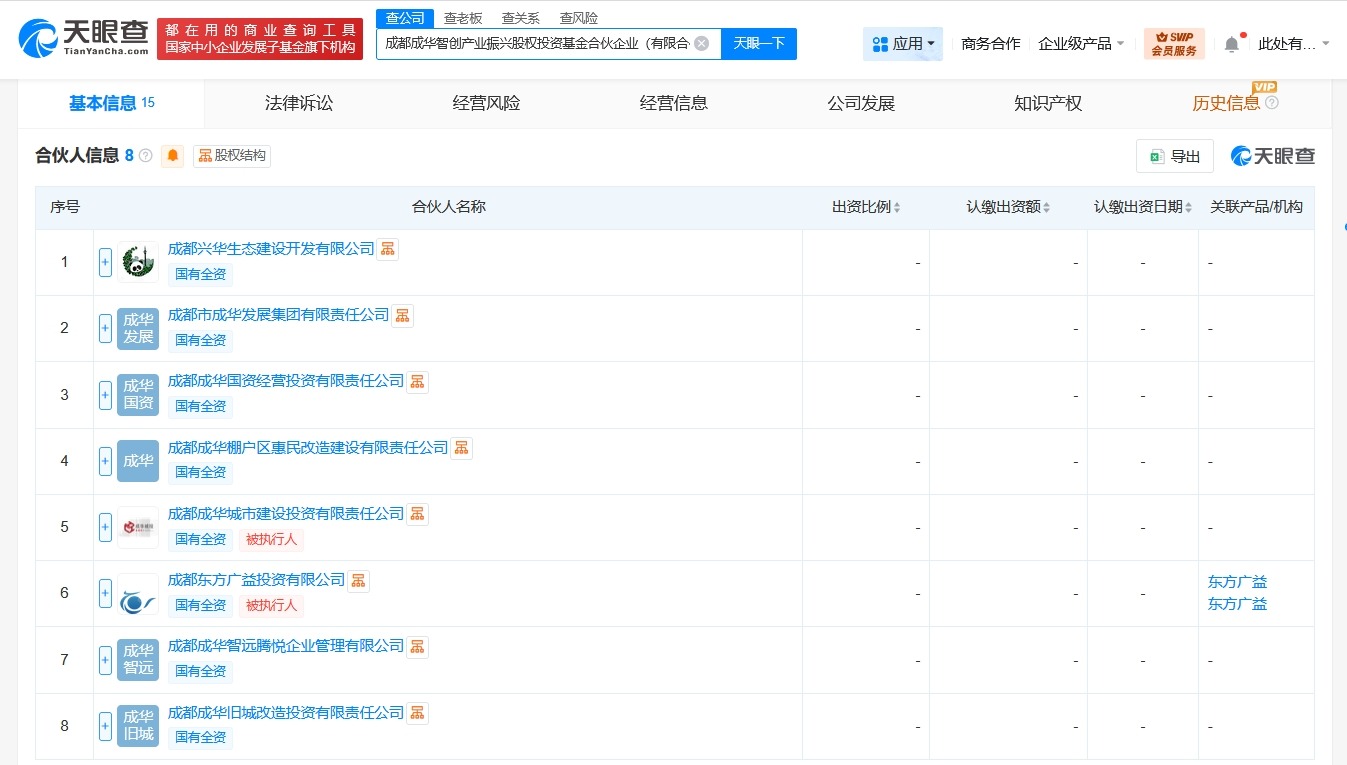Open the notification bell at top right
Viewport: 1347px width, 765px height.
pyautogui.click(x=1230, y=42)
